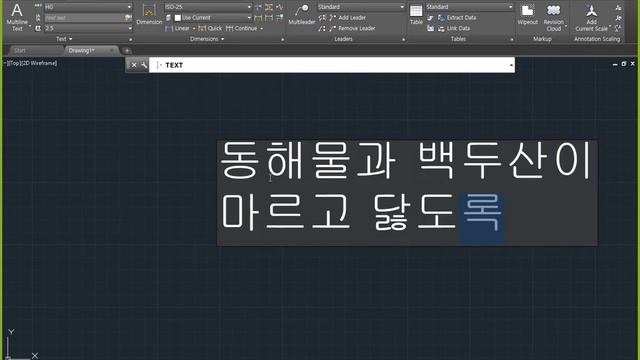
Task: Open the Multiline Text flyout arrow
Action: (x=30, y=27)
